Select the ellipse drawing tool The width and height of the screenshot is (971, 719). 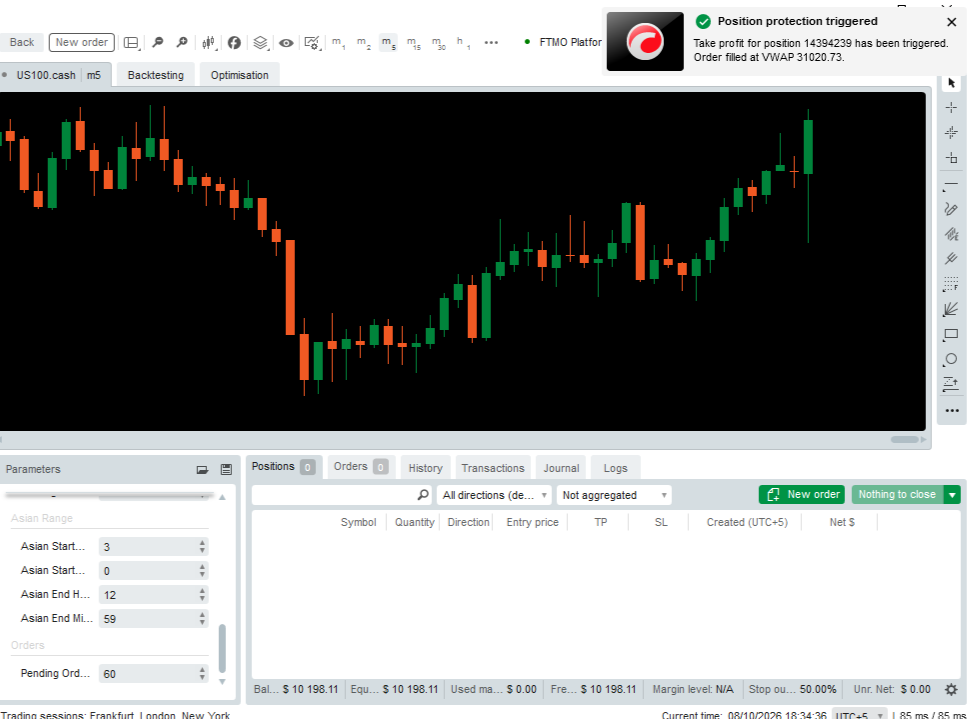(x=951, y=359)
